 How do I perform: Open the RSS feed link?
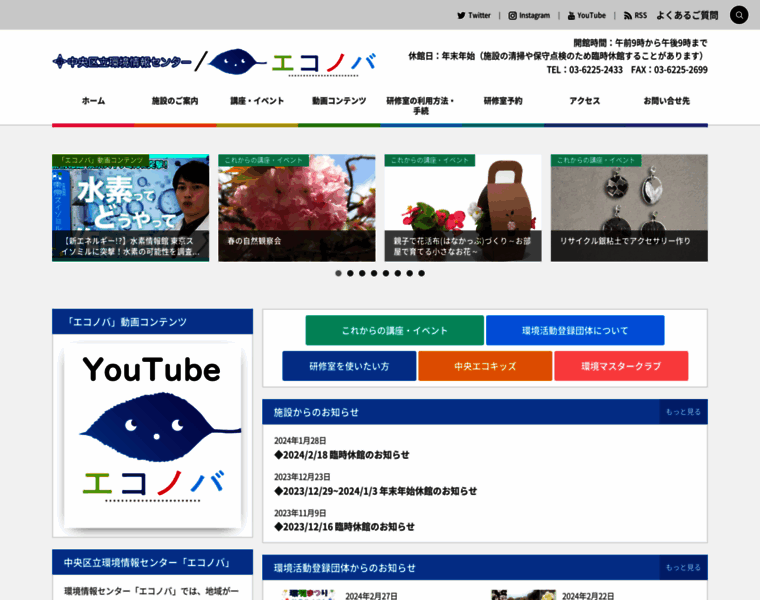[x=635, y=16]
